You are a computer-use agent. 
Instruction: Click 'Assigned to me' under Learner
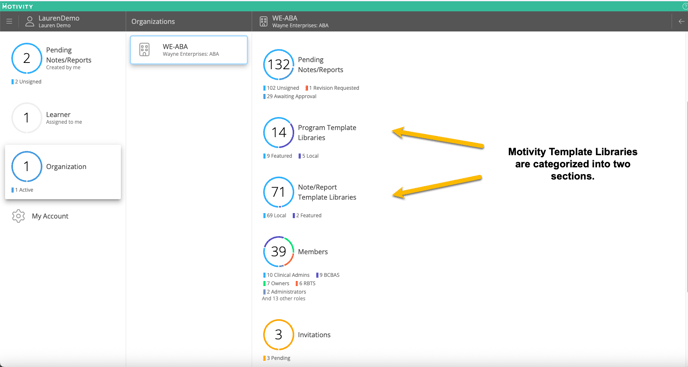[64, 122]
